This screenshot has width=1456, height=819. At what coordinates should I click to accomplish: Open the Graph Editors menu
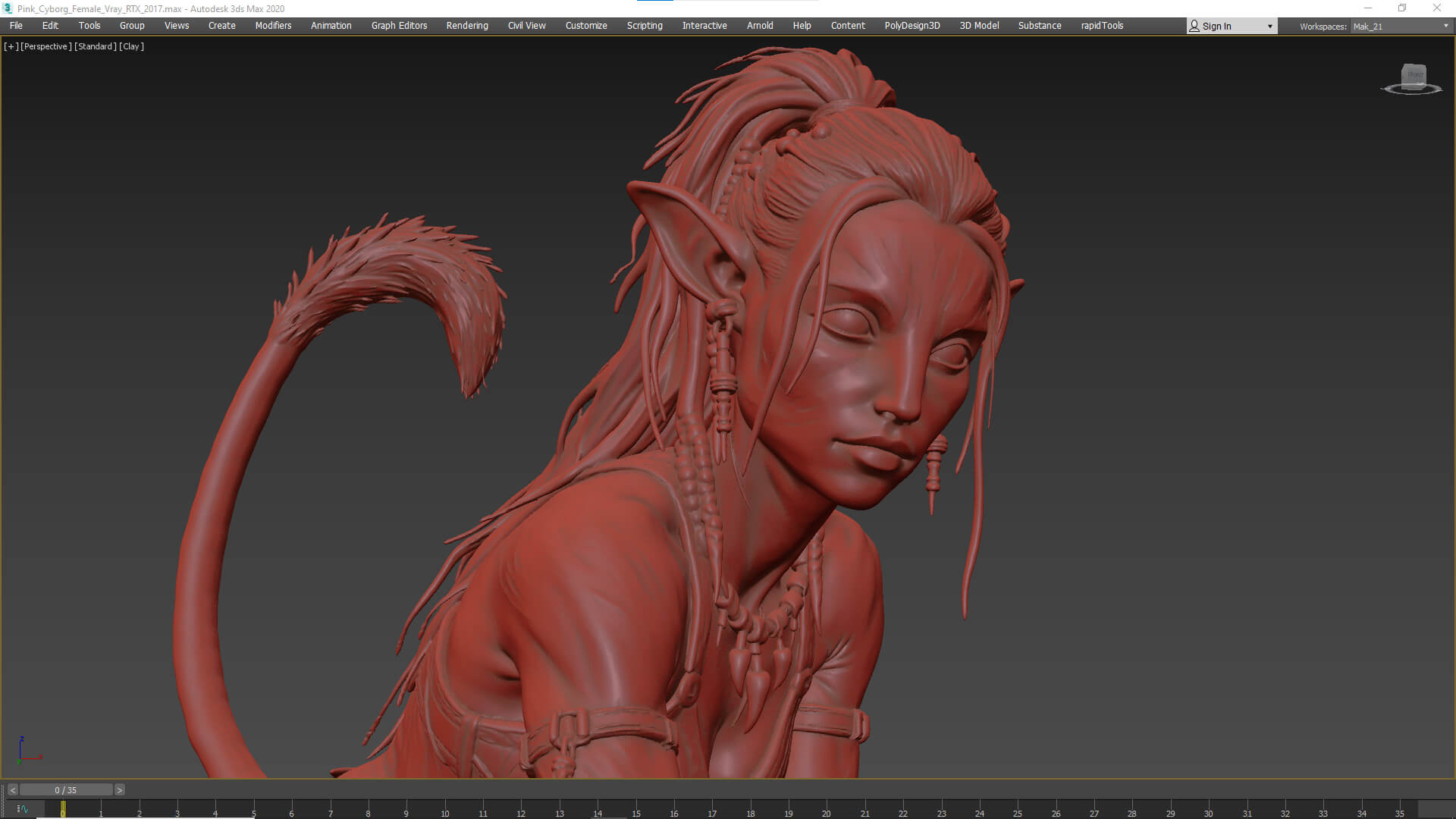point(400,26)
